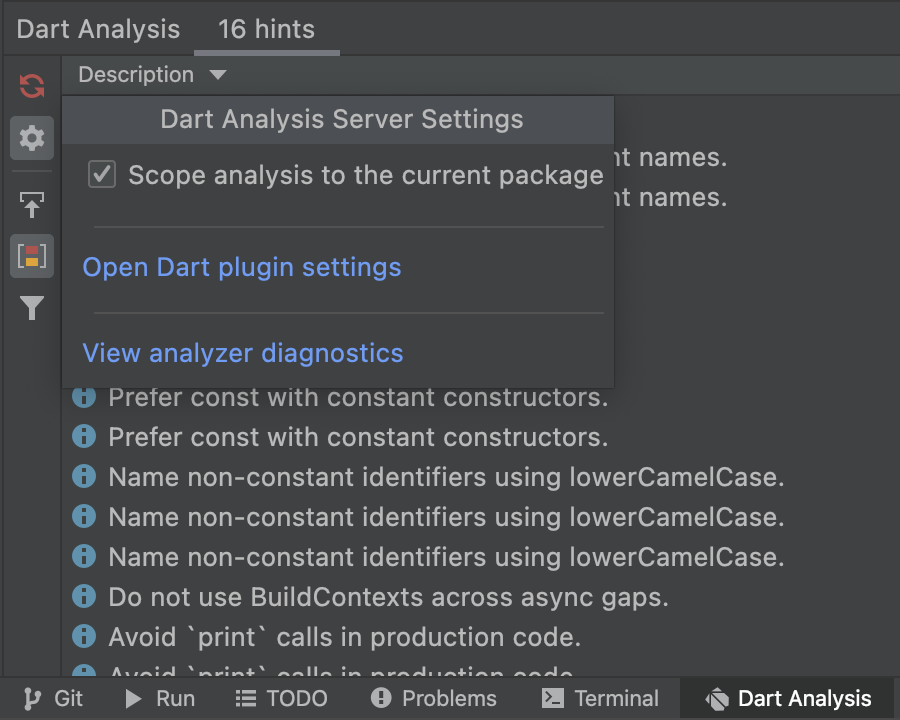
Task: Click the Git branch icon in status bar
Action: pos(33,699)
